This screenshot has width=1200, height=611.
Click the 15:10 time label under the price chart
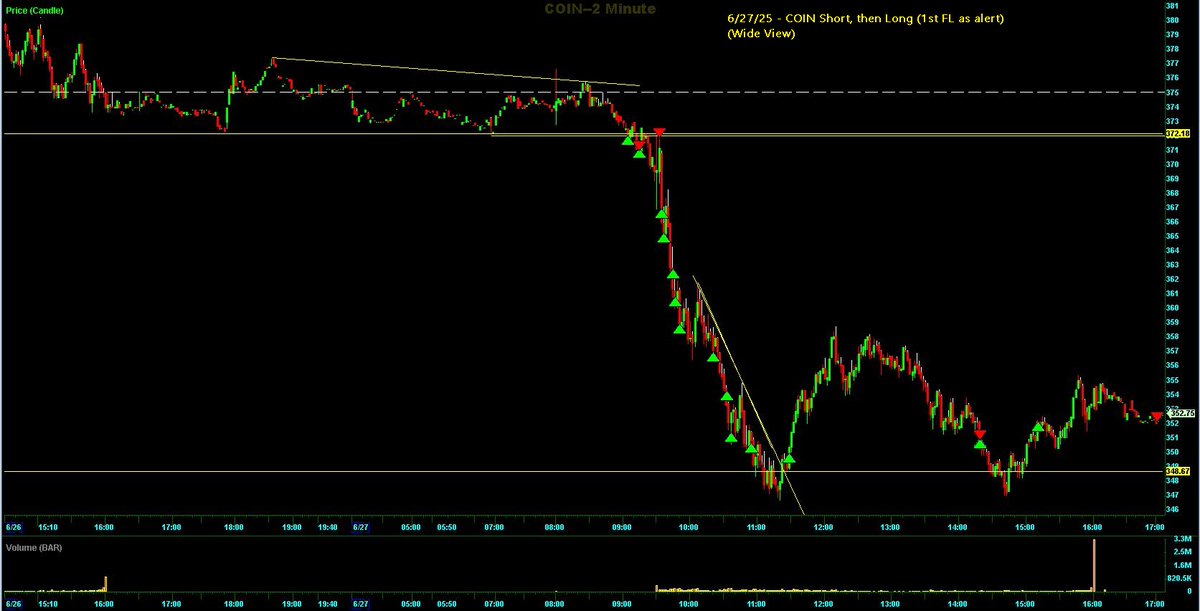click(x=48, y=526)
